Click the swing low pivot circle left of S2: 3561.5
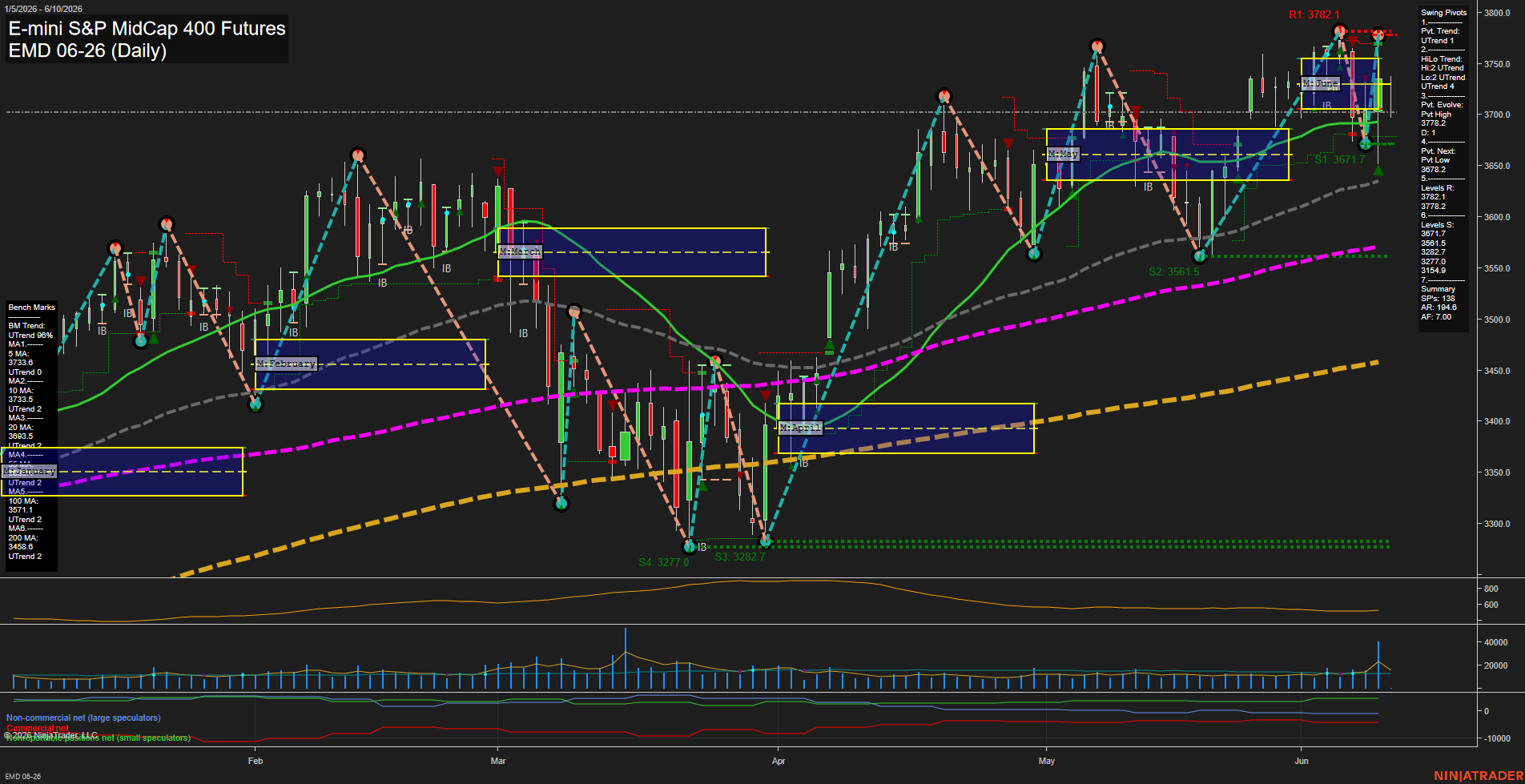The width and height of the screenshot is (1525, 784). pos(1200,256)
